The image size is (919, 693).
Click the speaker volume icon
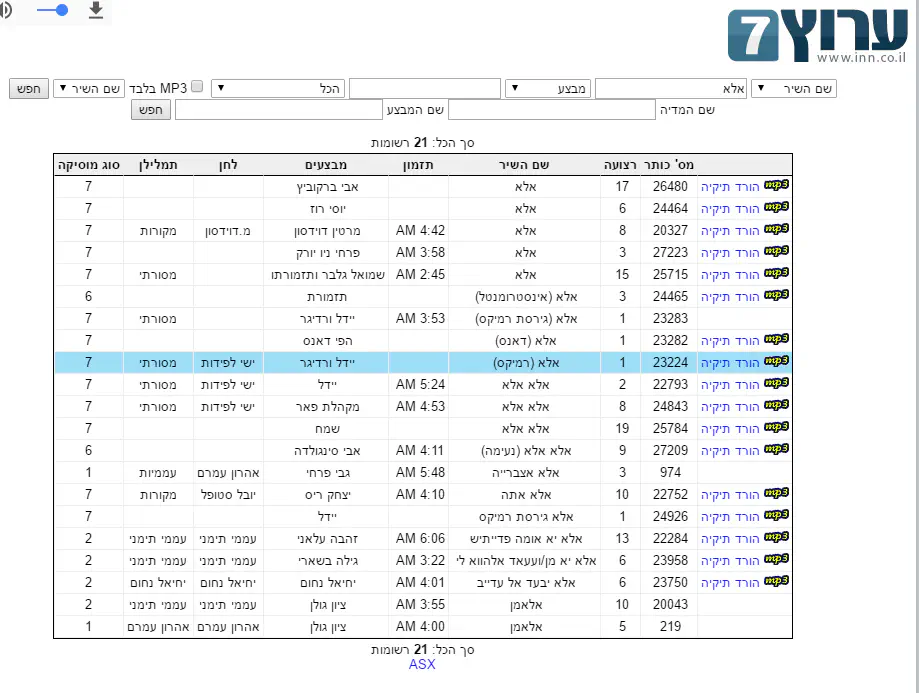tap(6, 10)
